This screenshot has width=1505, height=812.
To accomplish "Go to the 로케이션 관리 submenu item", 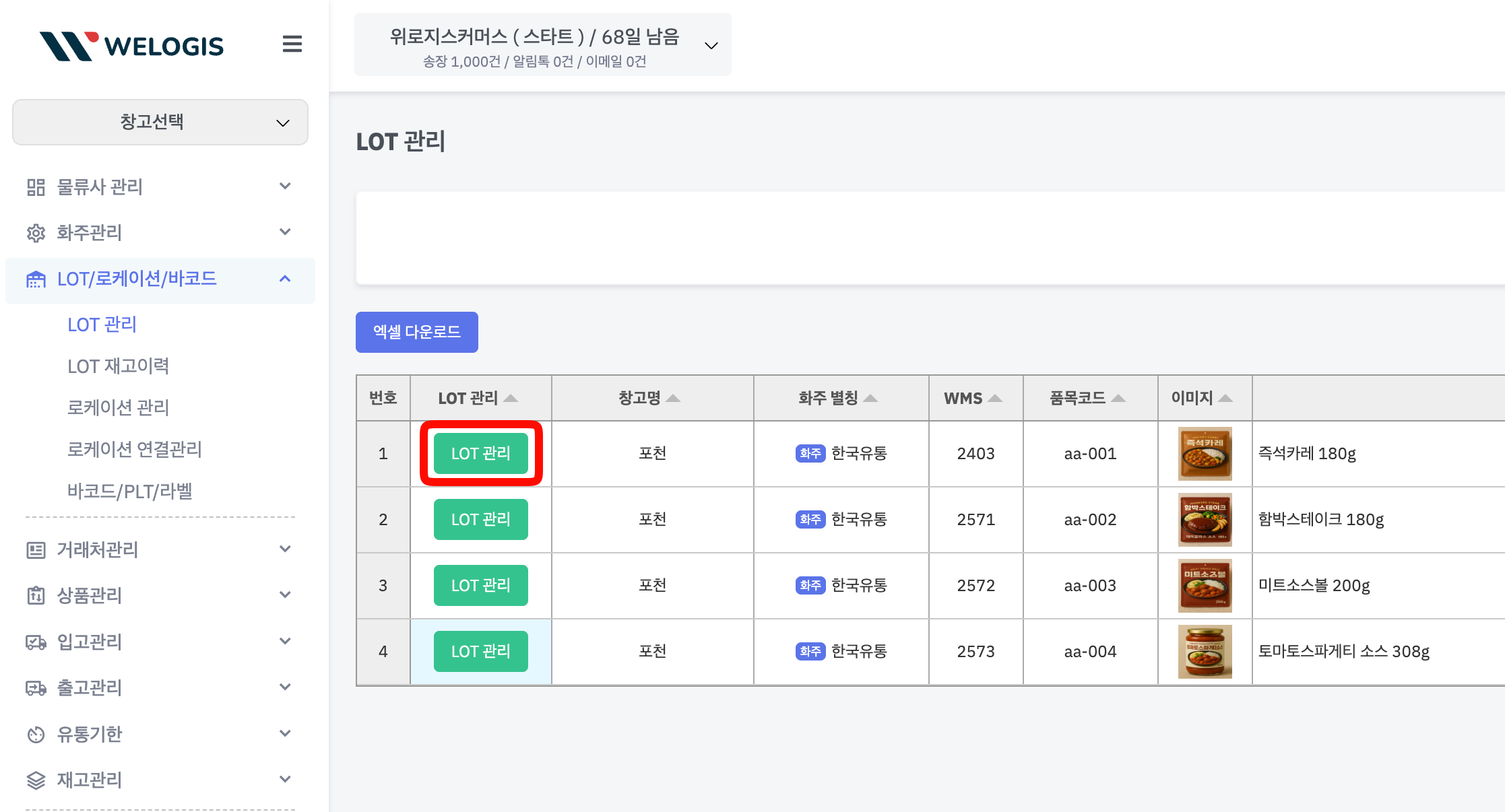I will [x=118, y=408].
